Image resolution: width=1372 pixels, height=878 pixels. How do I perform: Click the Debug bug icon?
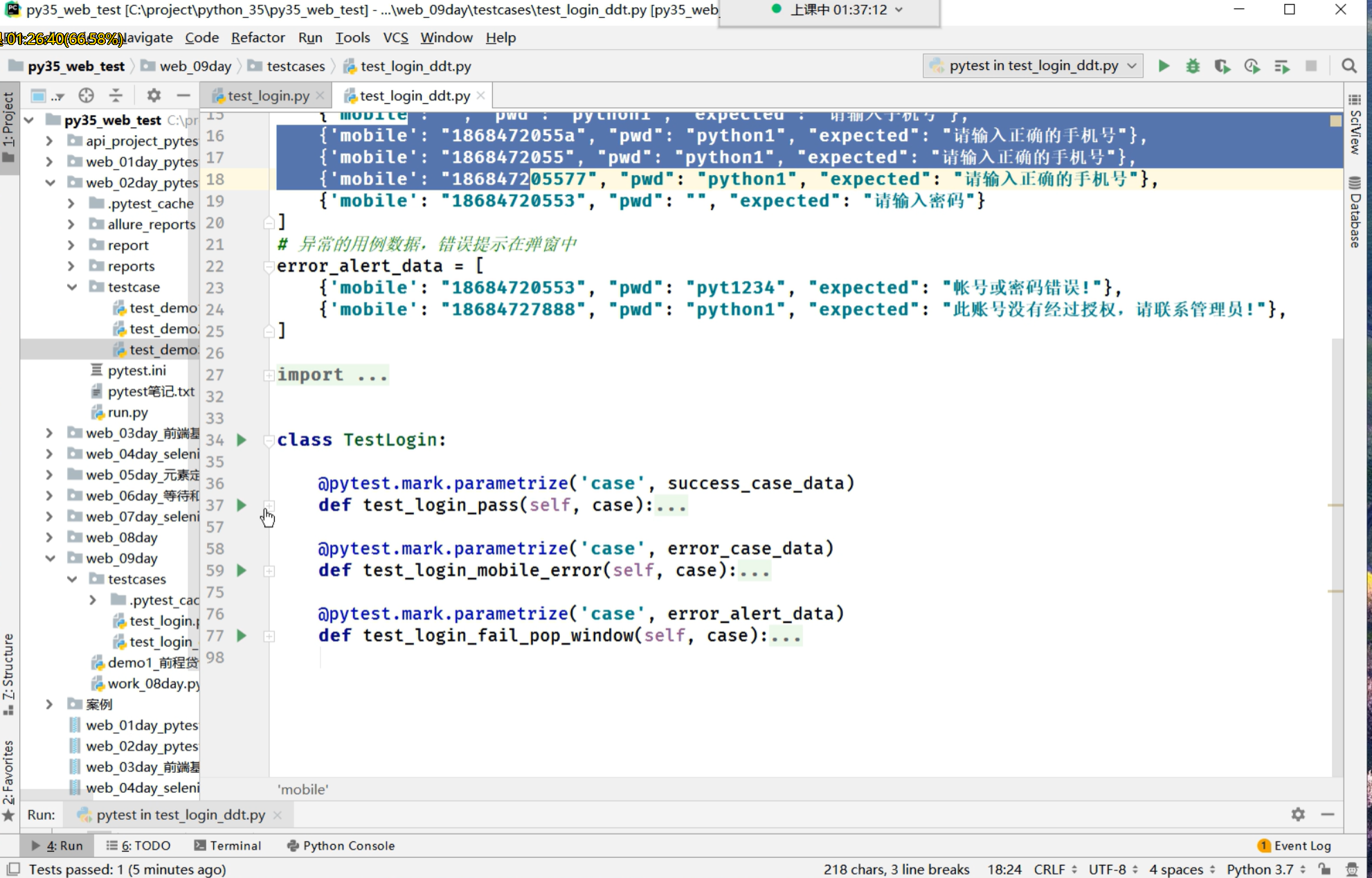click(1193, 66)
